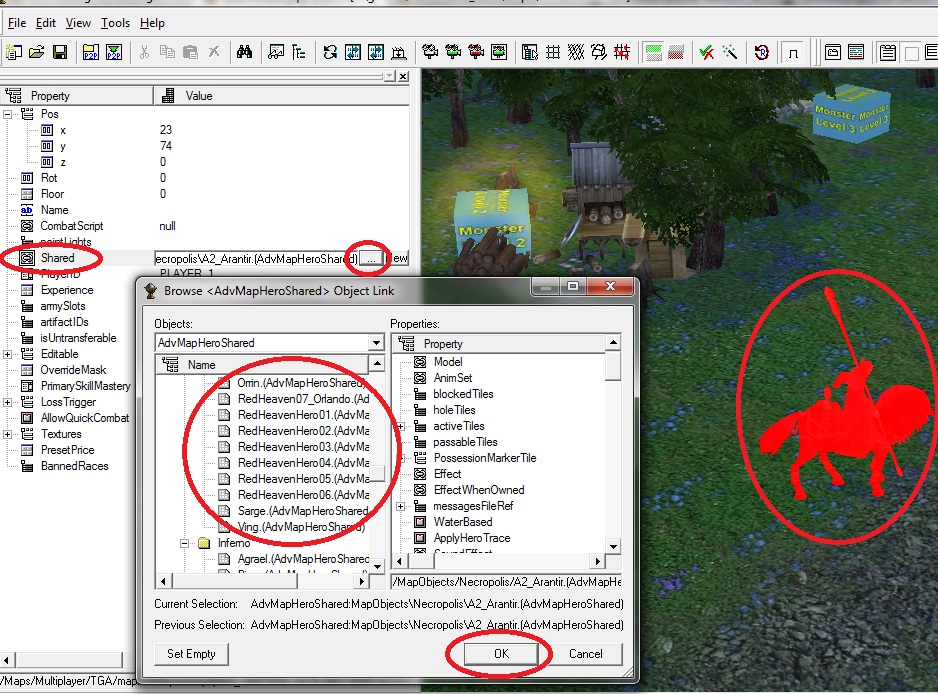Click the tree-structure toolbar icon
The height and width of the screenshot is (694, 938).
click(x=299, y=53)
